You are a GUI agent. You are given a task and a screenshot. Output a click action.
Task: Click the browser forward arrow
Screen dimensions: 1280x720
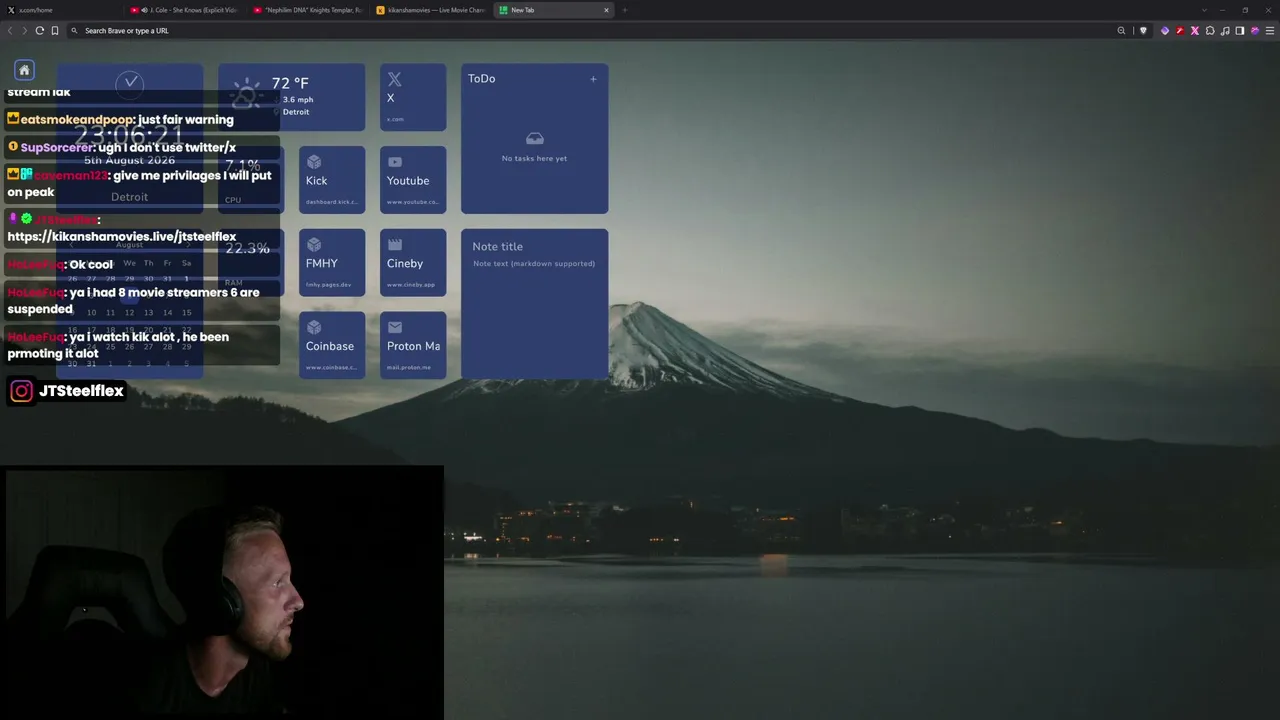pos(24,31)
